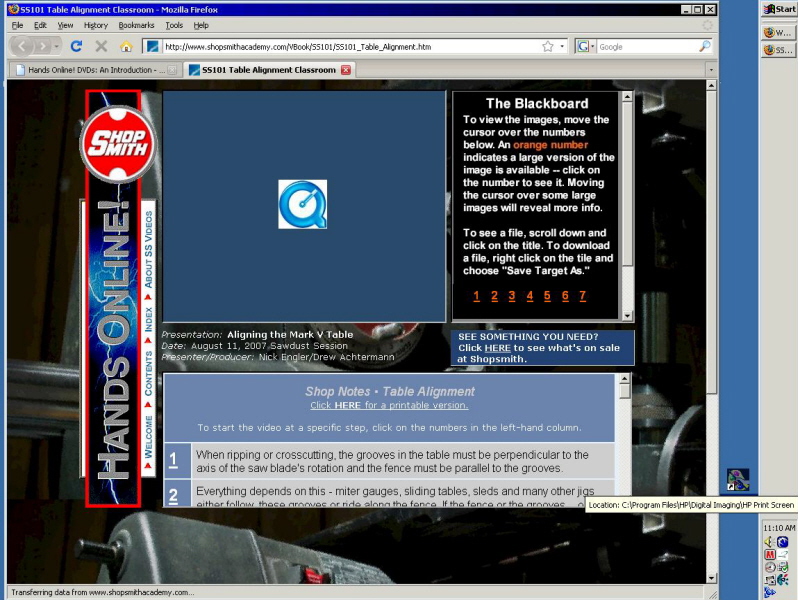Click Blackboard panel scroll up arrow
The image size is (798, 600).
coord(627,96)
